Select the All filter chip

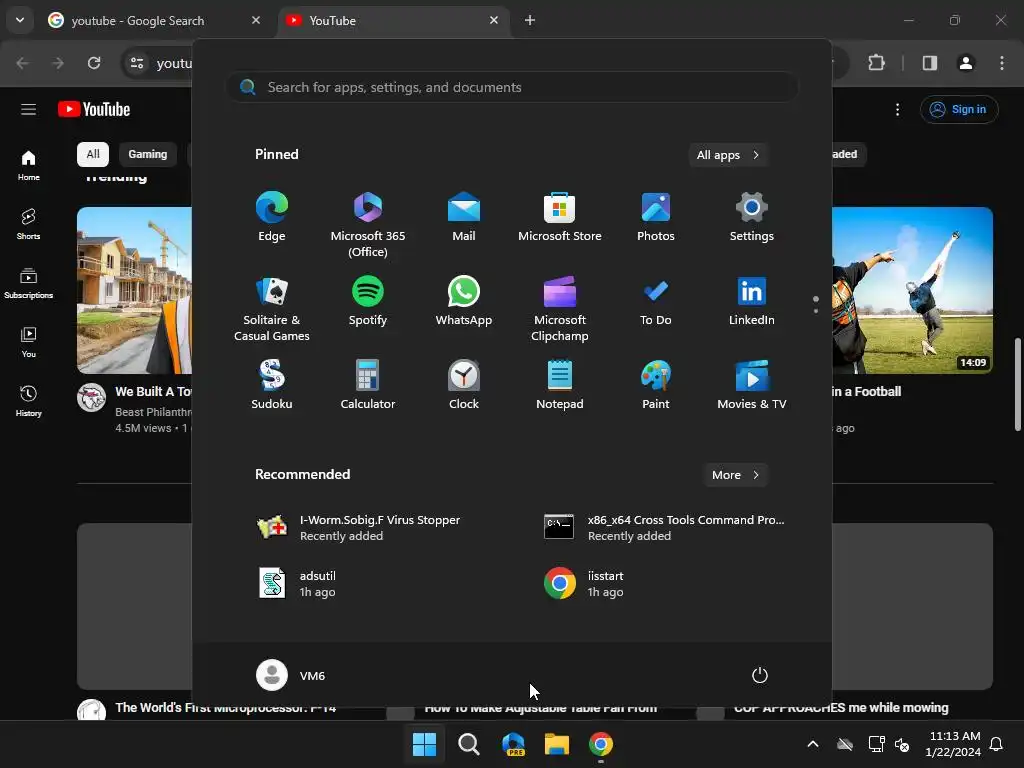(x=93, y=154)
